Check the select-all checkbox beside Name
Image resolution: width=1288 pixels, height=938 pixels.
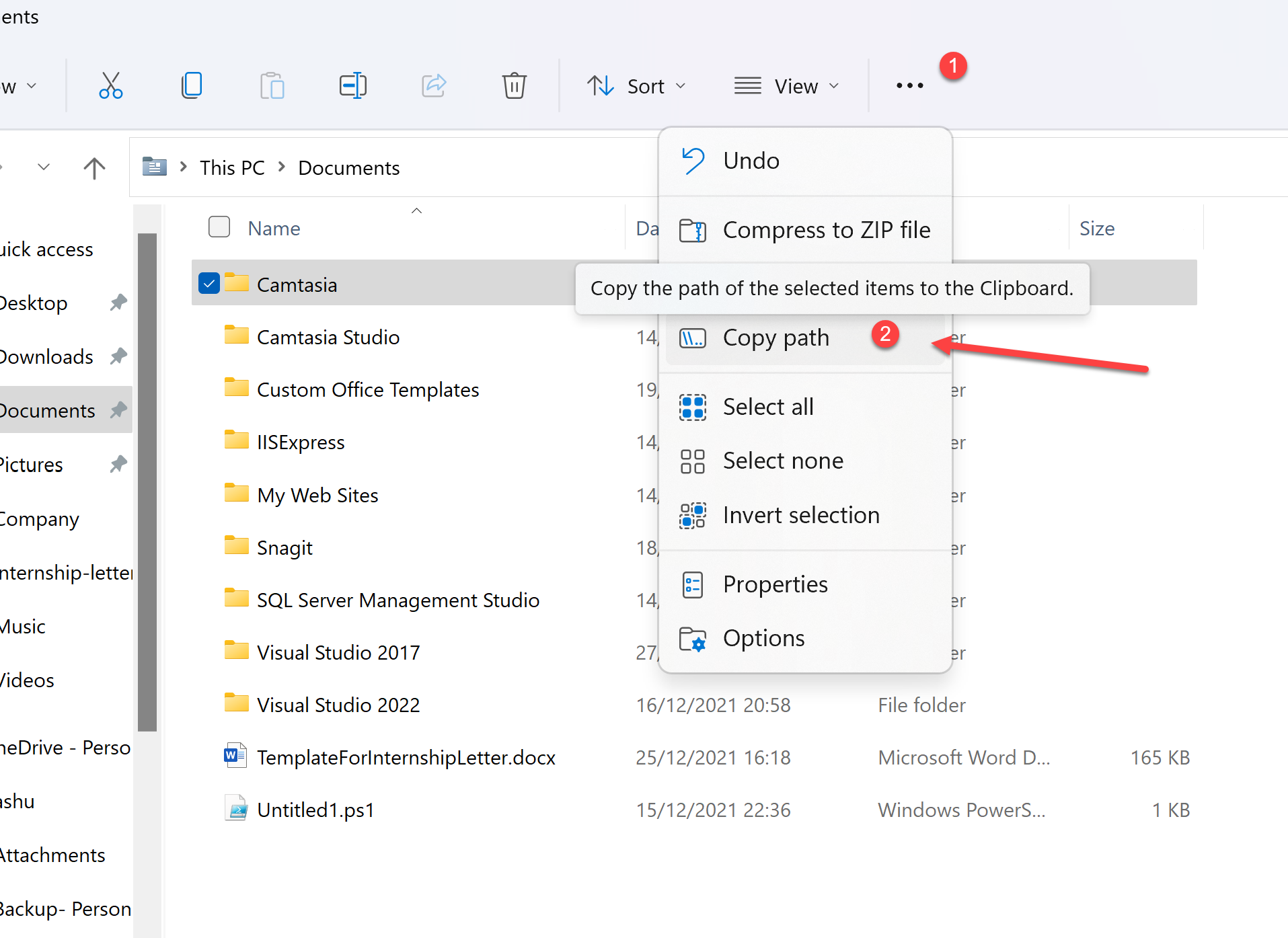pos(219,227)
